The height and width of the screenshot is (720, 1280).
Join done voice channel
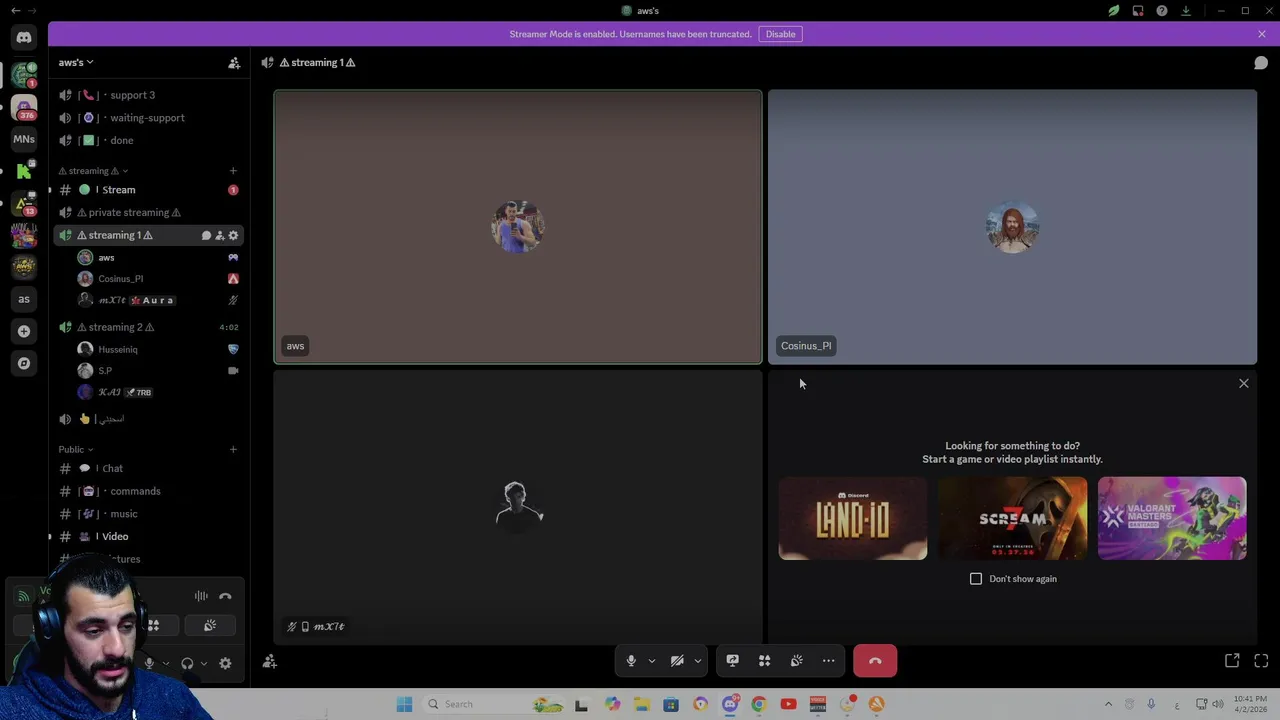pos(149,140)
